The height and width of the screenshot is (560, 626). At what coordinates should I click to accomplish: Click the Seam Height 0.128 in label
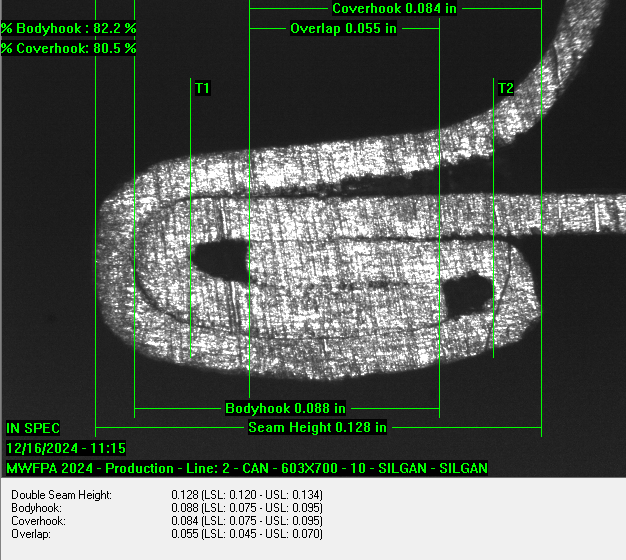tap(317, 427)
